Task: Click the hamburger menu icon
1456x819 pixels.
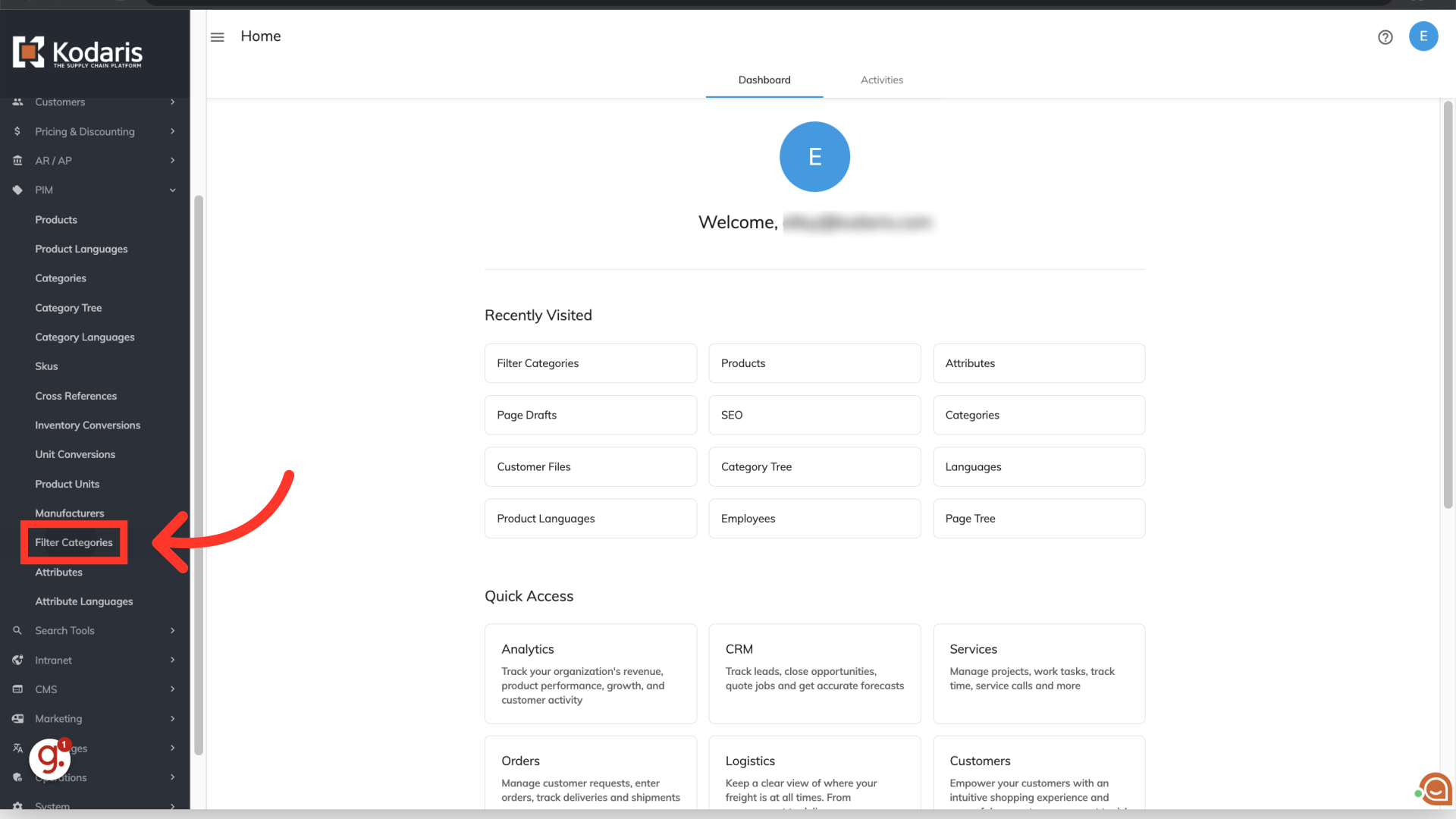Action: (x=218, y=37)
